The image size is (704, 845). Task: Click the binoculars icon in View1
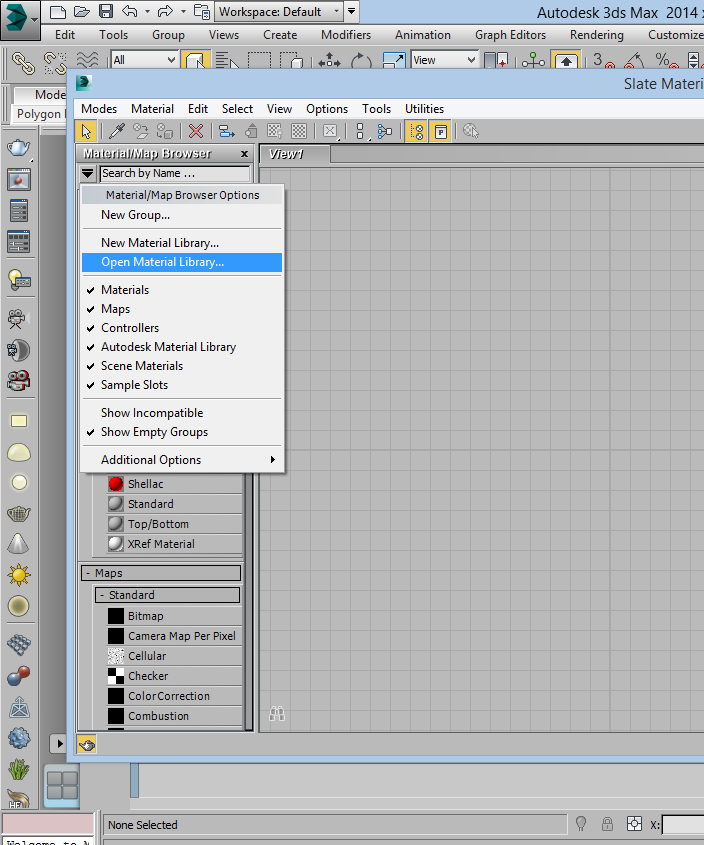(277, 714)
